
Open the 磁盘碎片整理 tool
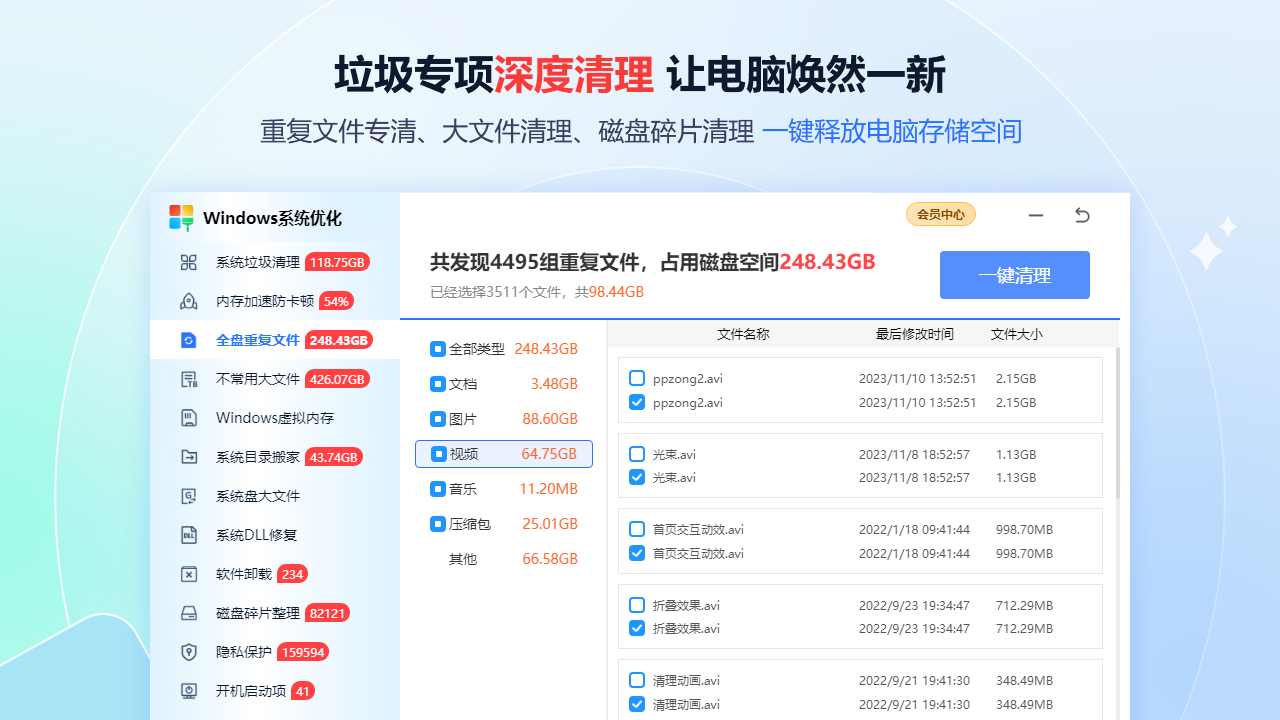click(255, 612)
